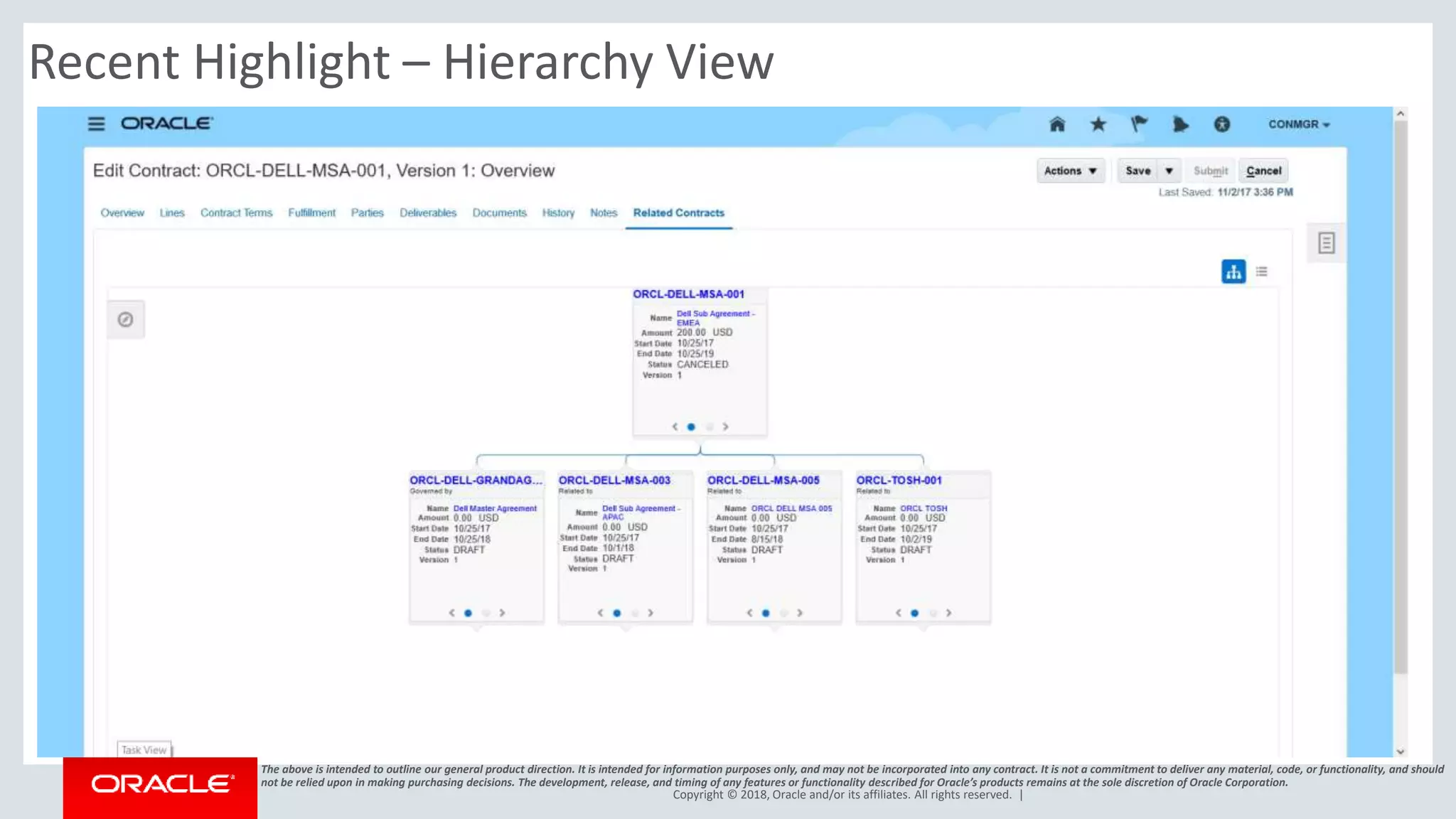1456x819 pixels.
Task: Select first page dot on ORCL-TOSH-001 card
Action: (x=915, y=613)
